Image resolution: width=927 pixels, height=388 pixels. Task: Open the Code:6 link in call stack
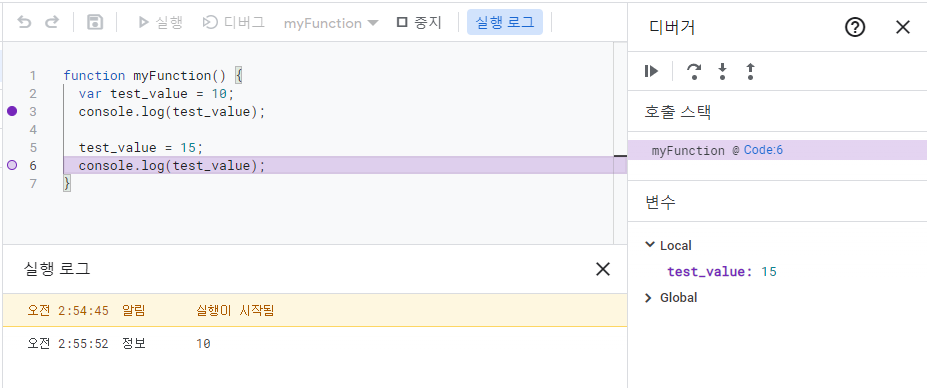[x=763, y=150]
